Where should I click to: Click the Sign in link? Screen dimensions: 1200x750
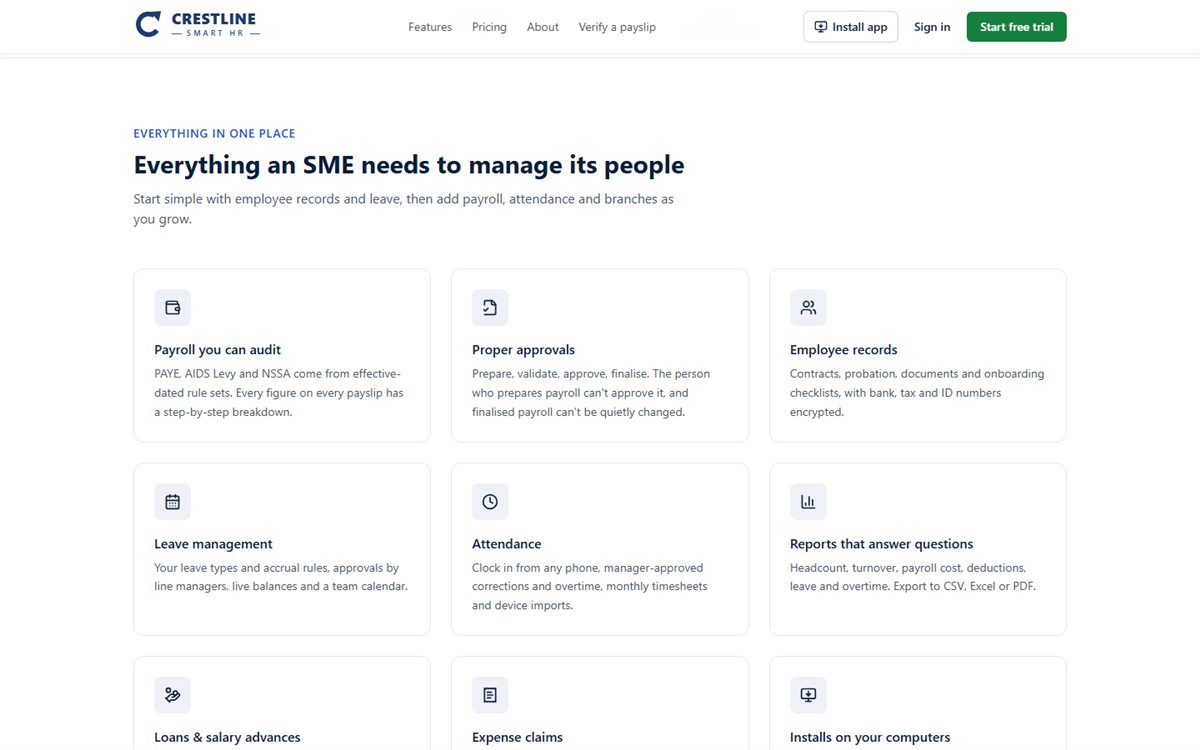932,27
